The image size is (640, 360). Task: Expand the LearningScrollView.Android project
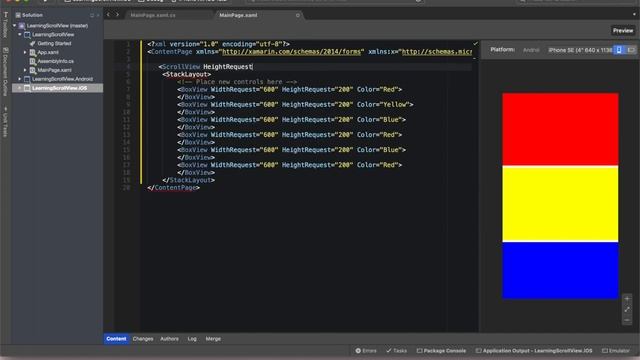pyautogui.click(x=20, y=79)
